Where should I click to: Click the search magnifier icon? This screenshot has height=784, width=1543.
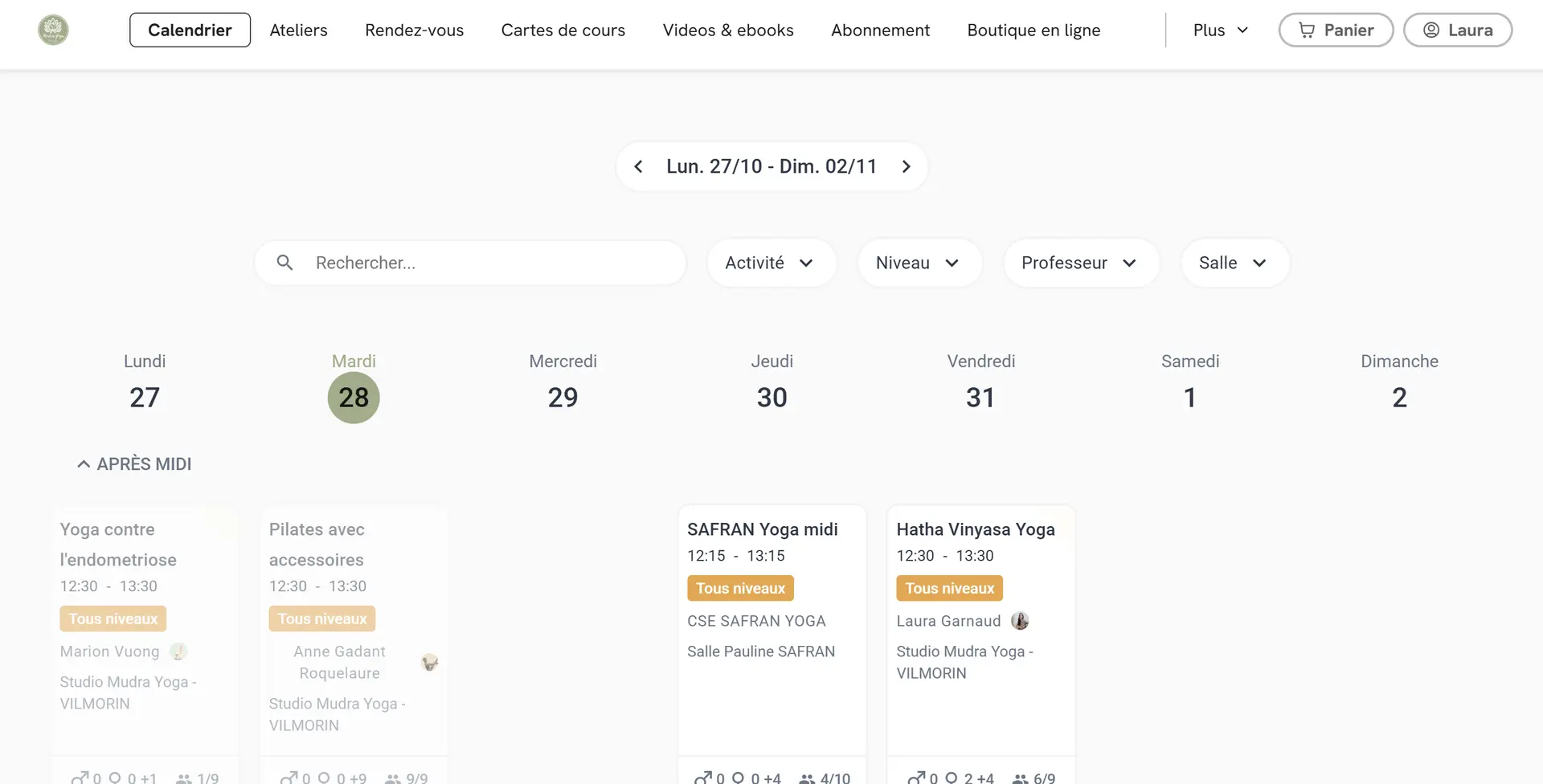[x=284, y=263]
